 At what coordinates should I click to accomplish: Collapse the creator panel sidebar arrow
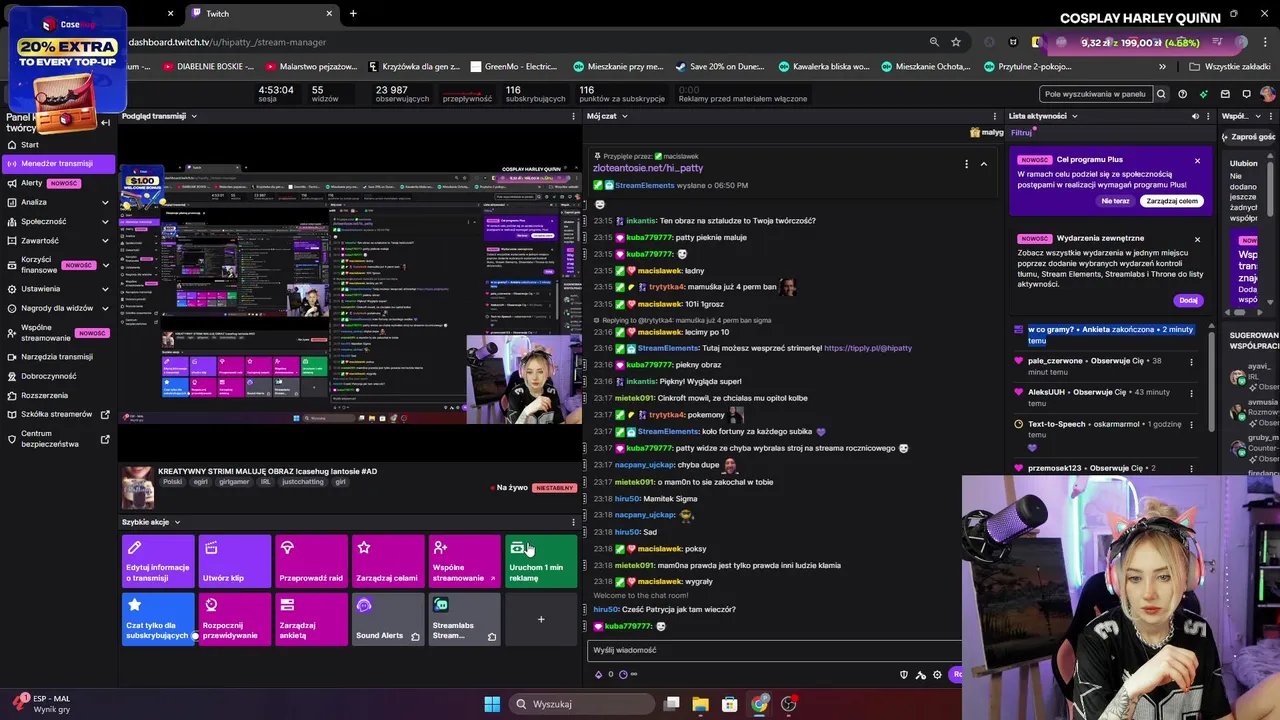click(105, 123)
